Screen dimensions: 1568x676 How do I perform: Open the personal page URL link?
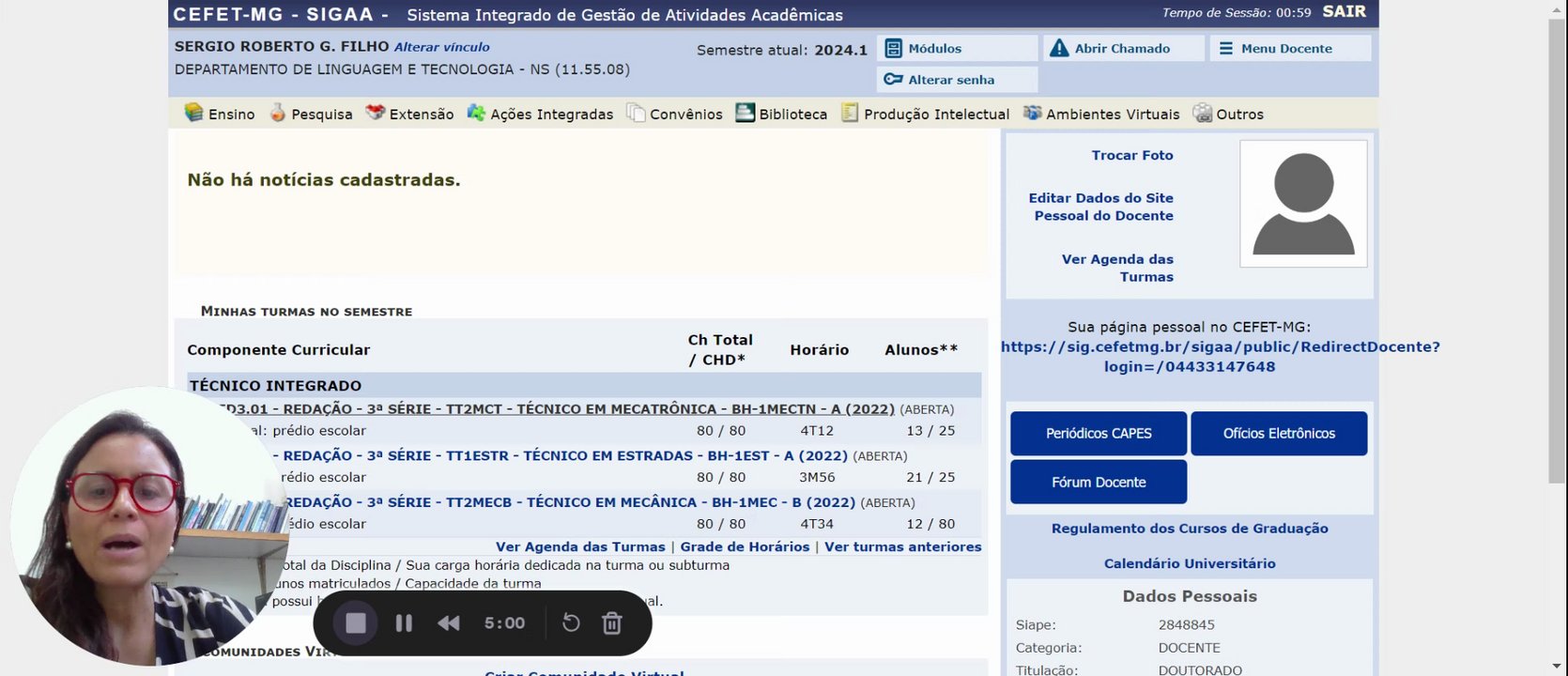pyautogui.click(x=1220, y=357)
